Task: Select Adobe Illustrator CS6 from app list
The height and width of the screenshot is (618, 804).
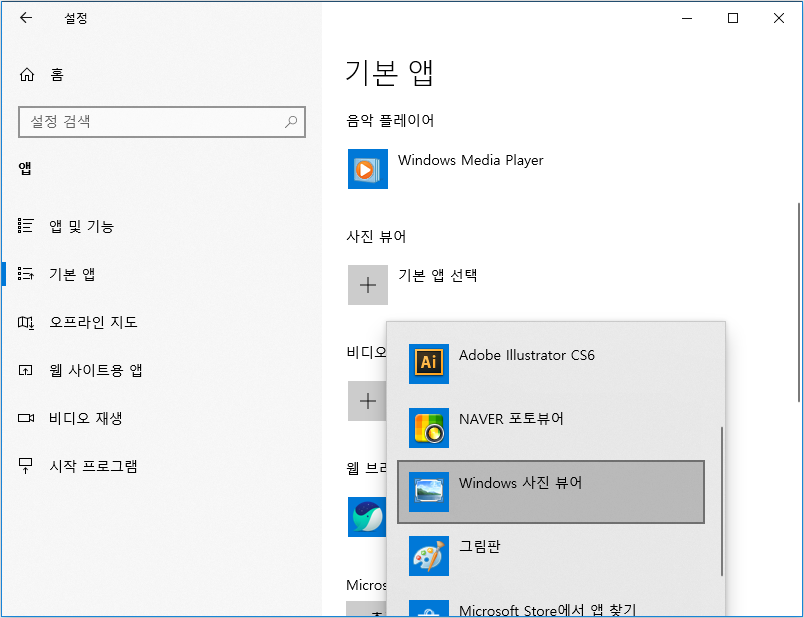Action: [551, 364]
